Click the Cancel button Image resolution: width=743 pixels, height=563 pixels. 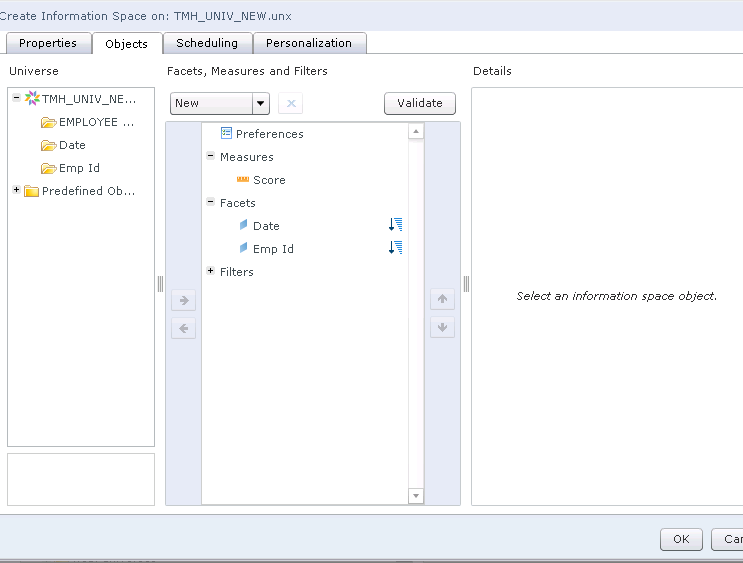(x=727, y=539)
